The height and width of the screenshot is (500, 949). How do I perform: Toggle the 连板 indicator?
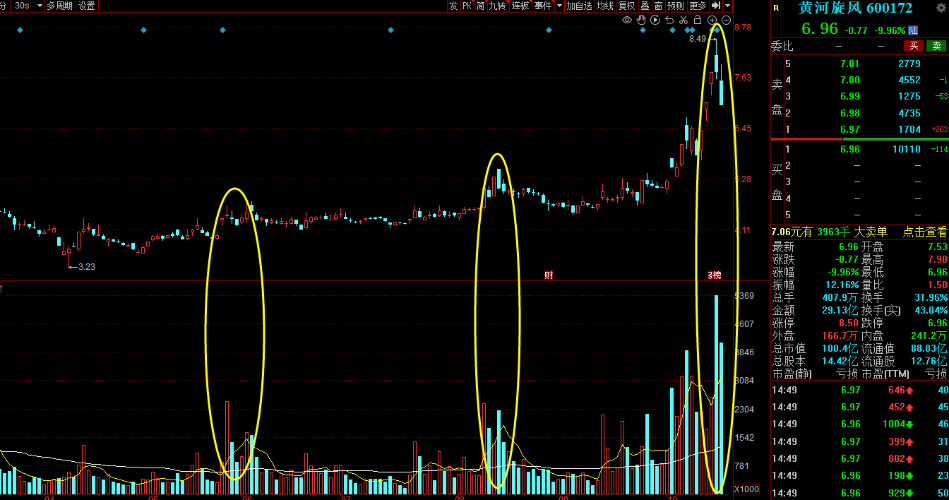[520, 5]
